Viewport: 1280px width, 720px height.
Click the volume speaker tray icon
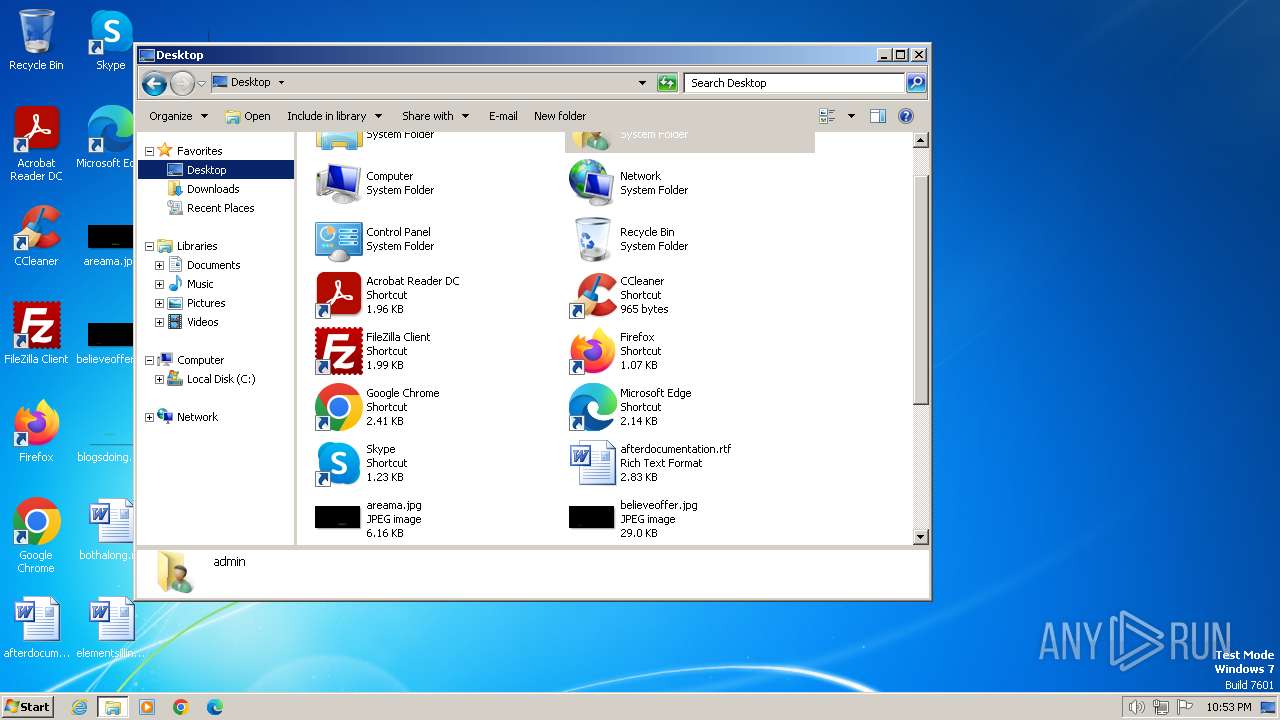[1136, 707]
